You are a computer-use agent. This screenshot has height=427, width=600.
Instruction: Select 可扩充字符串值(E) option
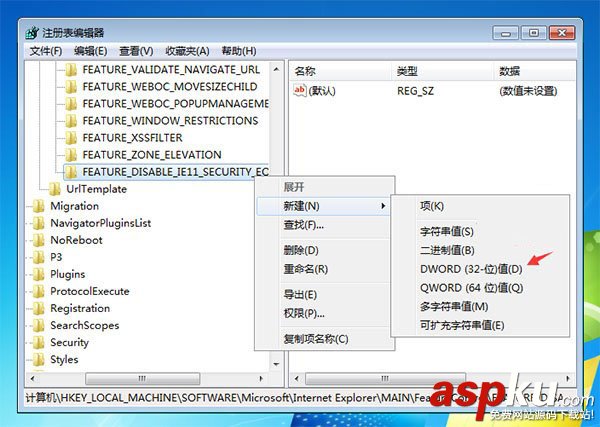pyautogui.click(x=481, y=326)
